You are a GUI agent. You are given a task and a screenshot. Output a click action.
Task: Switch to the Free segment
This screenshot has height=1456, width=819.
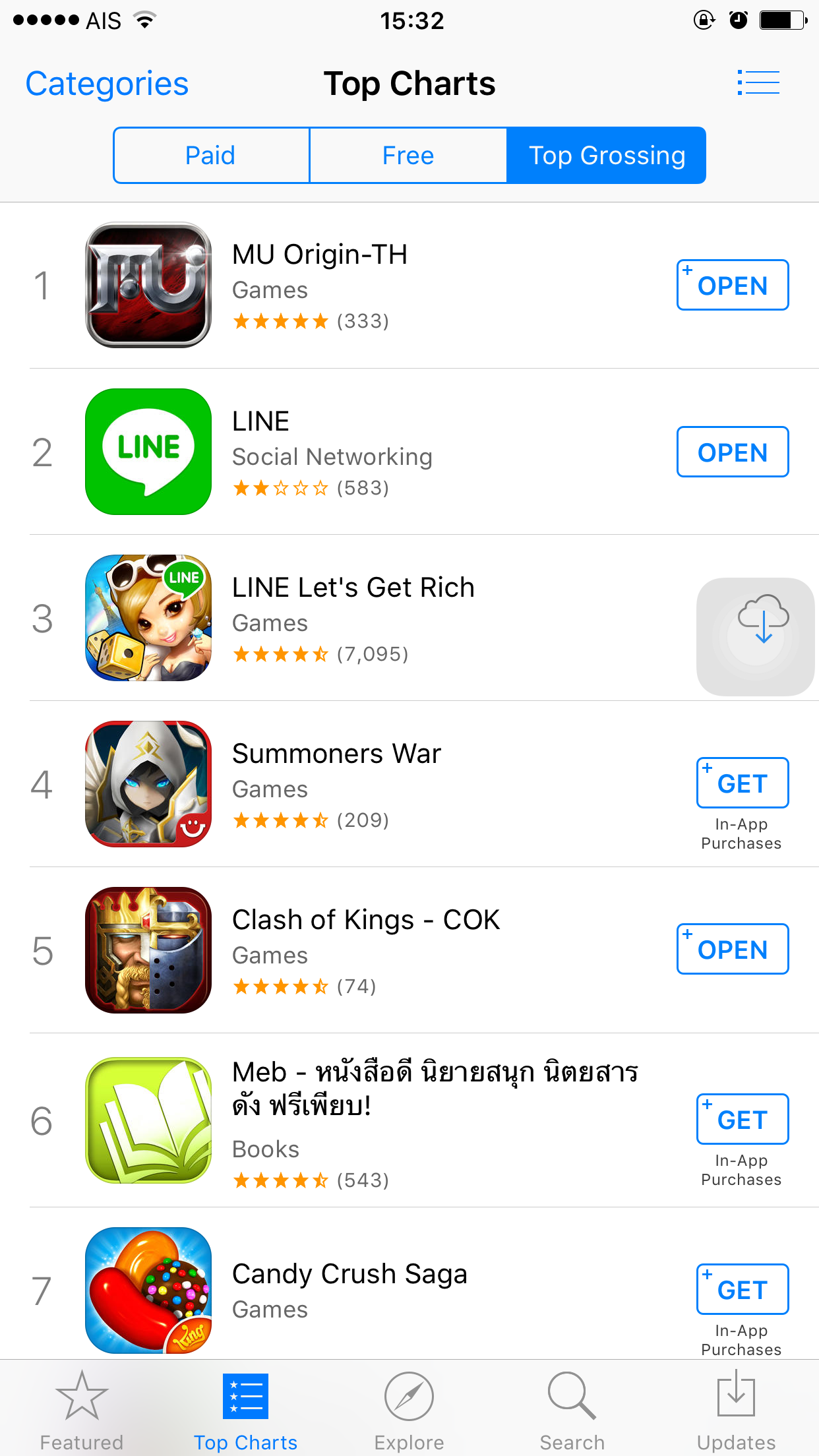408,156
